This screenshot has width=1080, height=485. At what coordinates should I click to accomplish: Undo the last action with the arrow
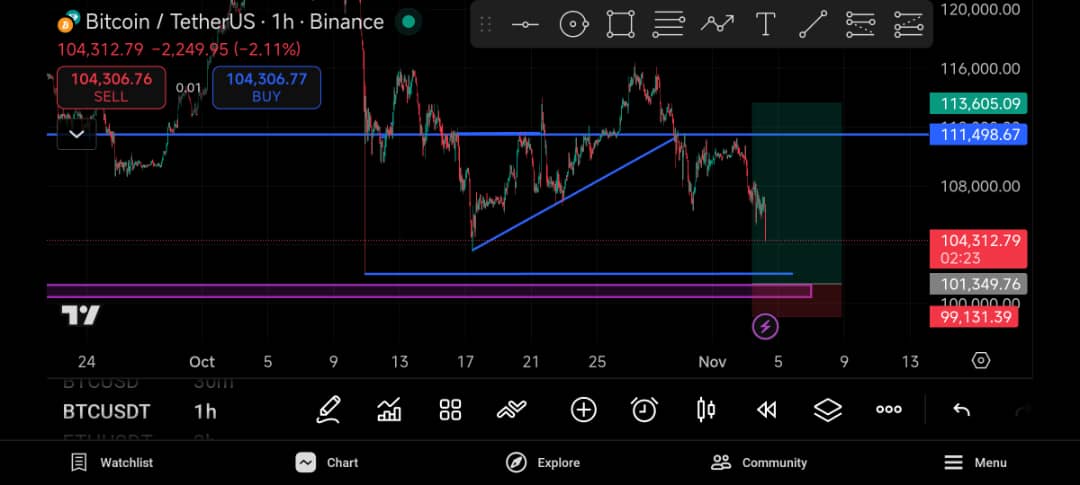tap(962, 411)
